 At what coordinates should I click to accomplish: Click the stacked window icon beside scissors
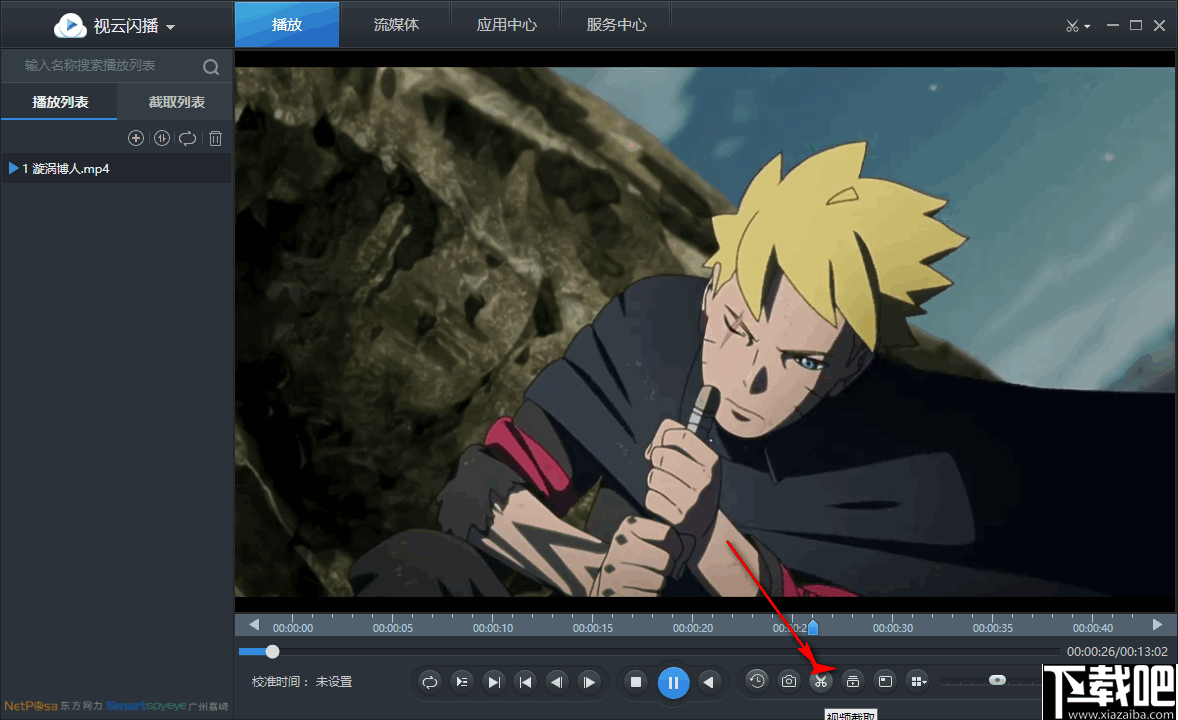click(853, 682)
